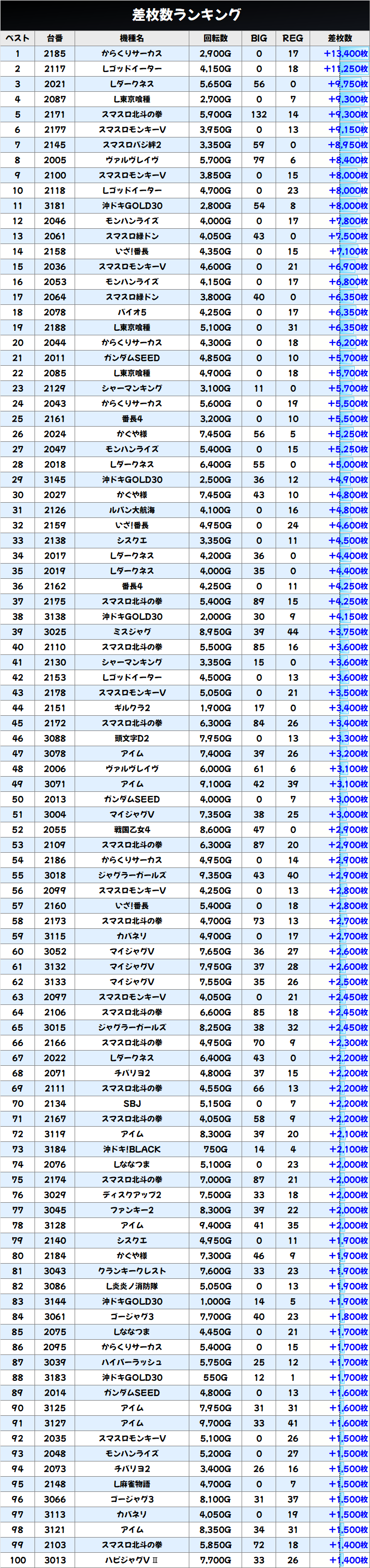This screenshot has height=1568, width=370.
Task: Select the 台番 column header
Action: click(55, 39)
